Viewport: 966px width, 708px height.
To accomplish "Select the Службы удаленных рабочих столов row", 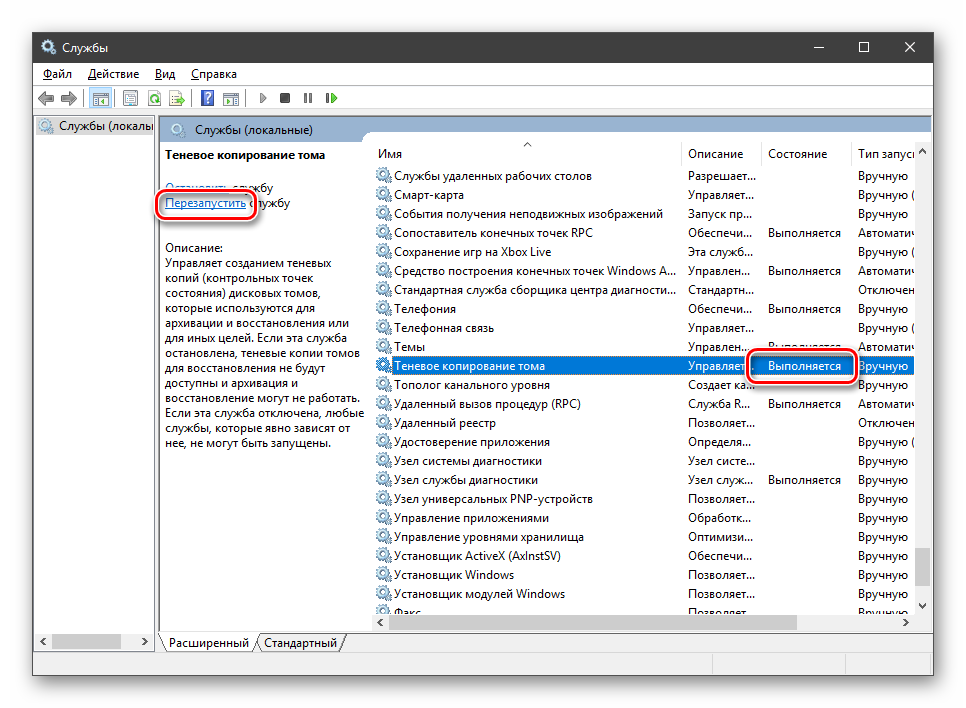I will [x=644, y=176].
